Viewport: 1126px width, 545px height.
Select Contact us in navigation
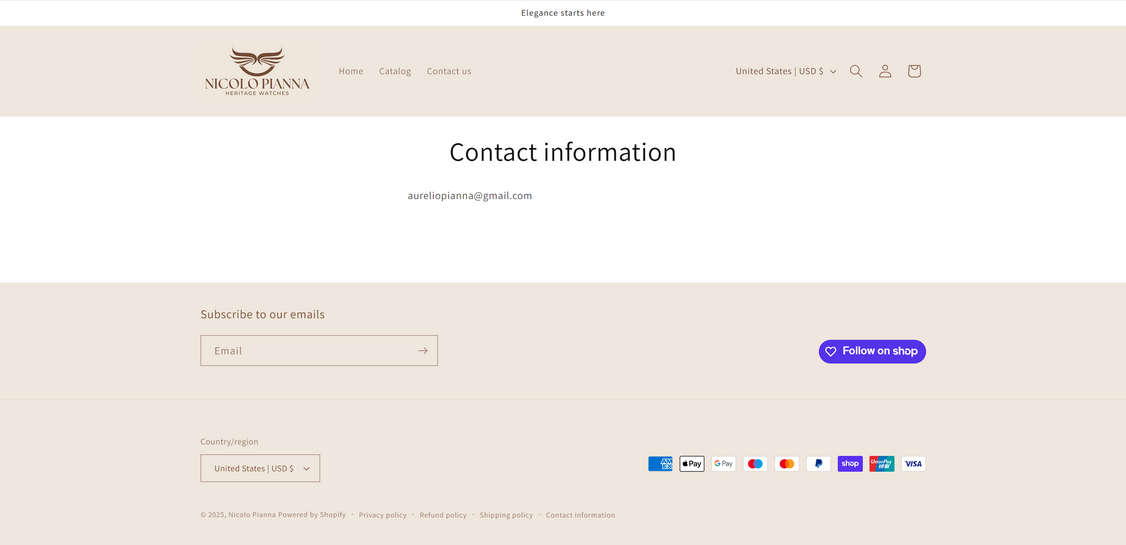click(449, 71)
